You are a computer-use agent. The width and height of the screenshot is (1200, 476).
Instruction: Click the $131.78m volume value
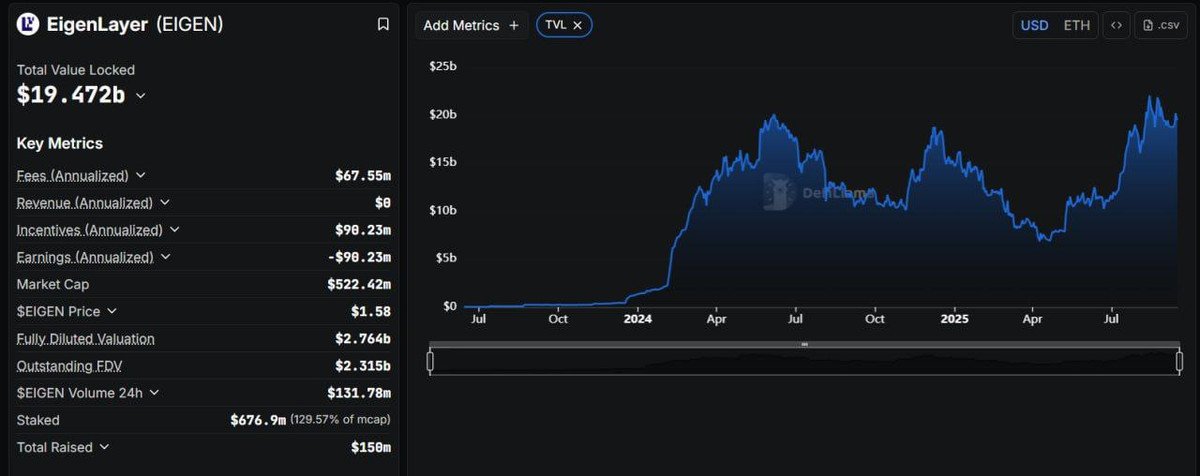click(x=359, y=393)
